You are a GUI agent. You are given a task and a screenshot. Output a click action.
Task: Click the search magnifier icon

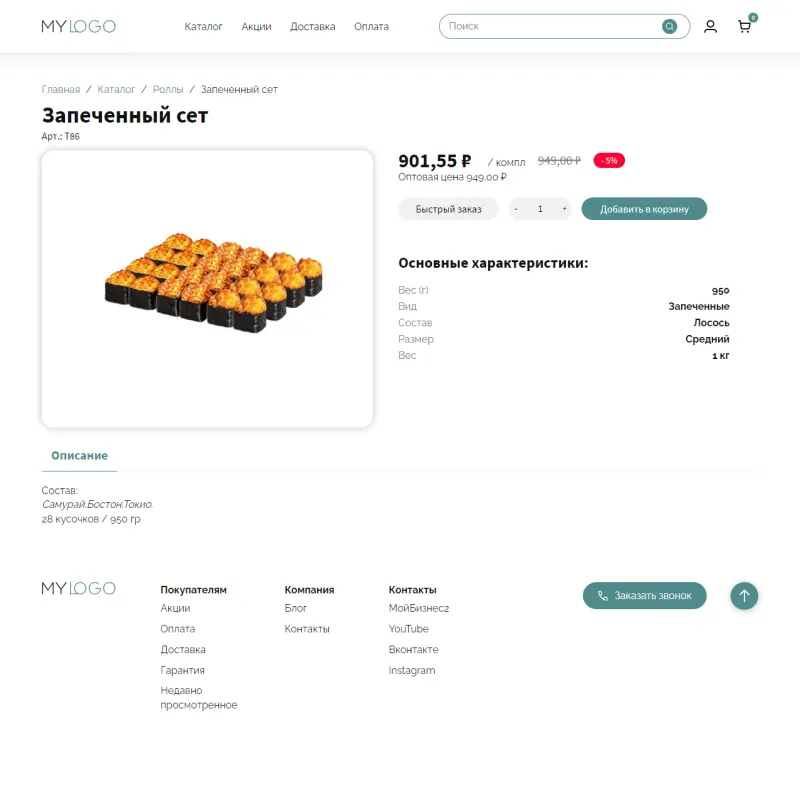tap(669, 26)
